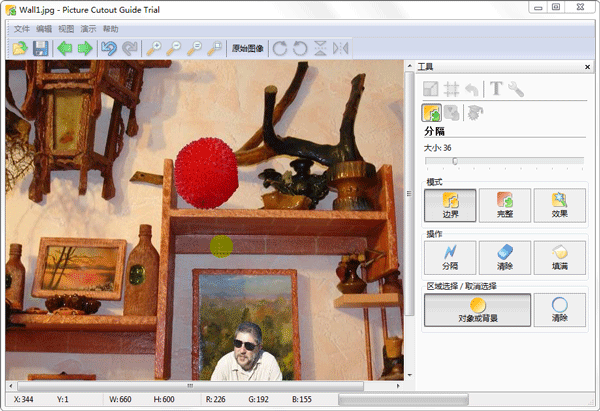This screenshot has height=411, width=600.
Task: Switch mode to 效果
Action: [559, 205]
